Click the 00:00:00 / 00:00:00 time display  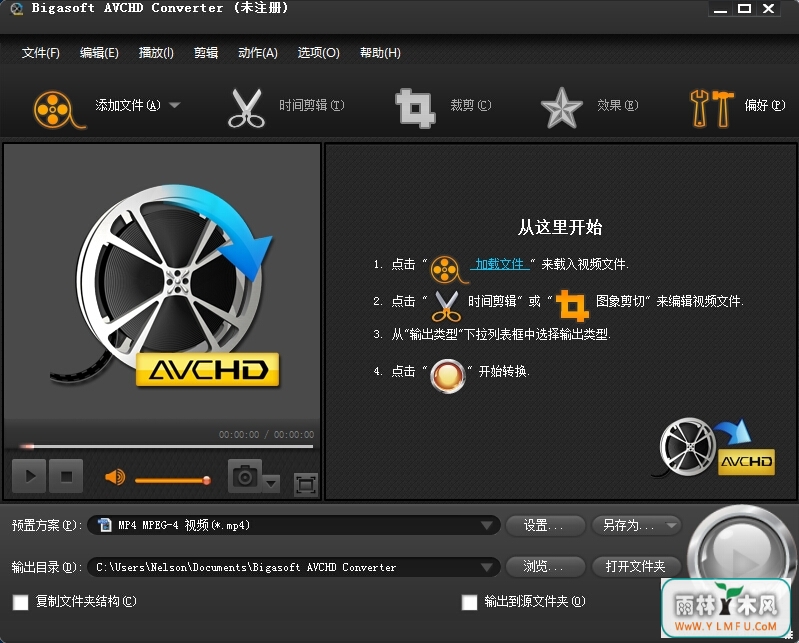tap(267, 434)
